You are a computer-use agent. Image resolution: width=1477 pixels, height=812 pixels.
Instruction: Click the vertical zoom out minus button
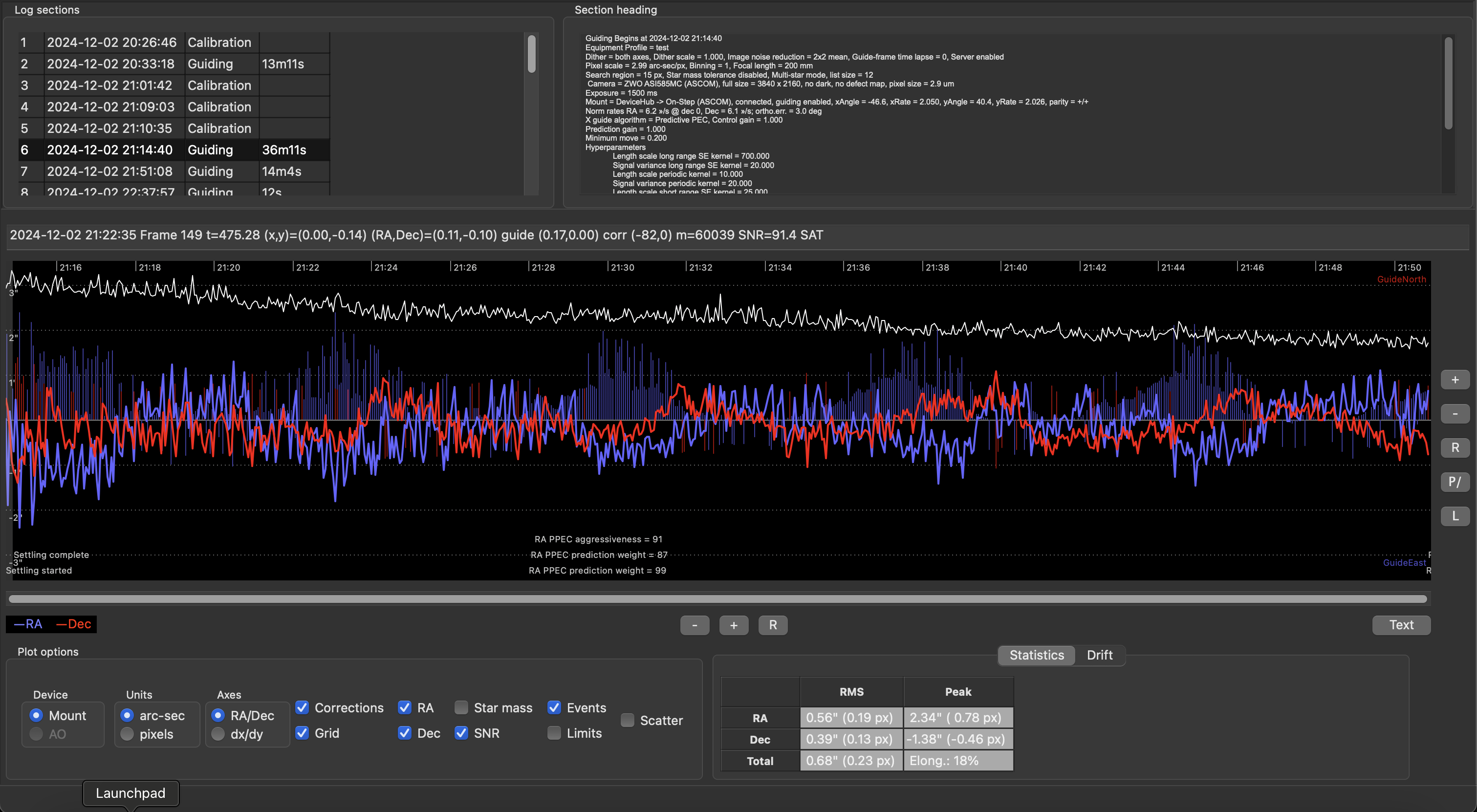(1455, 414)
